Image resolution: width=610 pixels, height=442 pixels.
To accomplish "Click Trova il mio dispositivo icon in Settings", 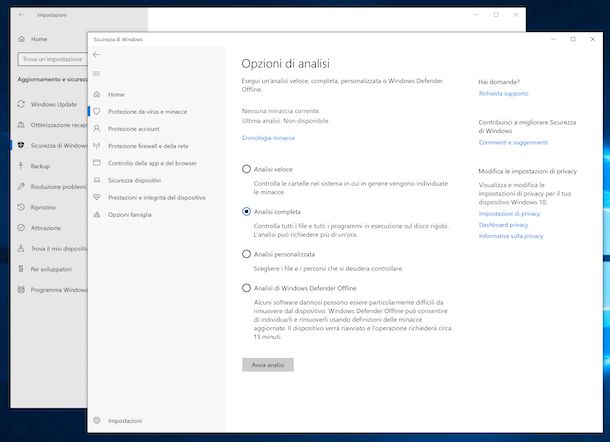I will point(21,248).
